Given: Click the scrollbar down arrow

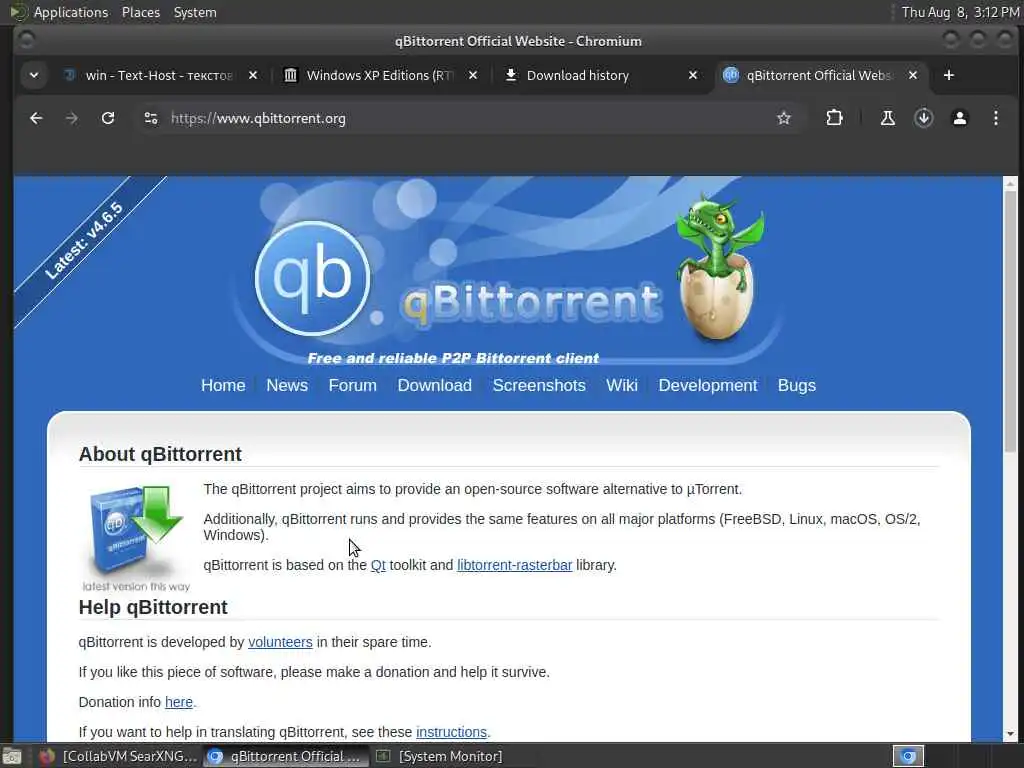Looking at the screenshot, I should click(x=1010, y=734).
